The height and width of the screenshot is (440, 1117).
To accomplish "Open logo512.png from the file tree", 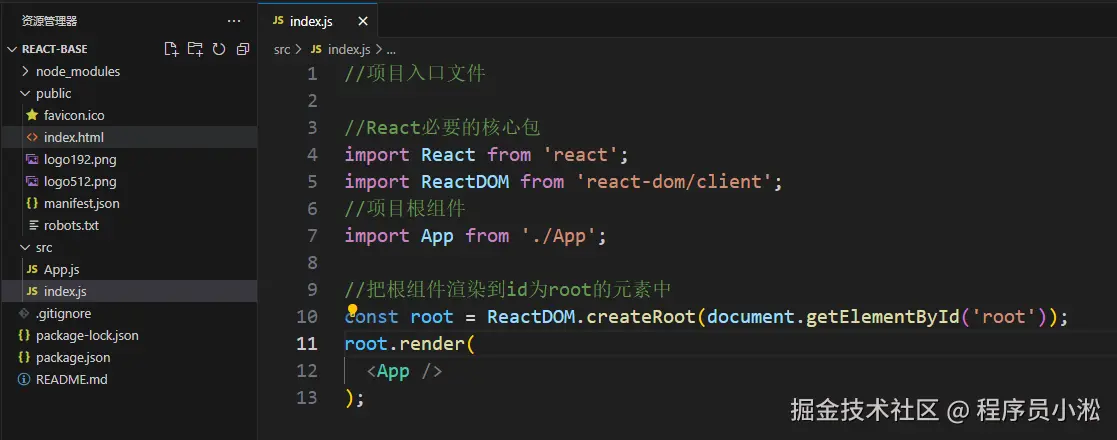I will pyautogui.click(x=78, y=181).
